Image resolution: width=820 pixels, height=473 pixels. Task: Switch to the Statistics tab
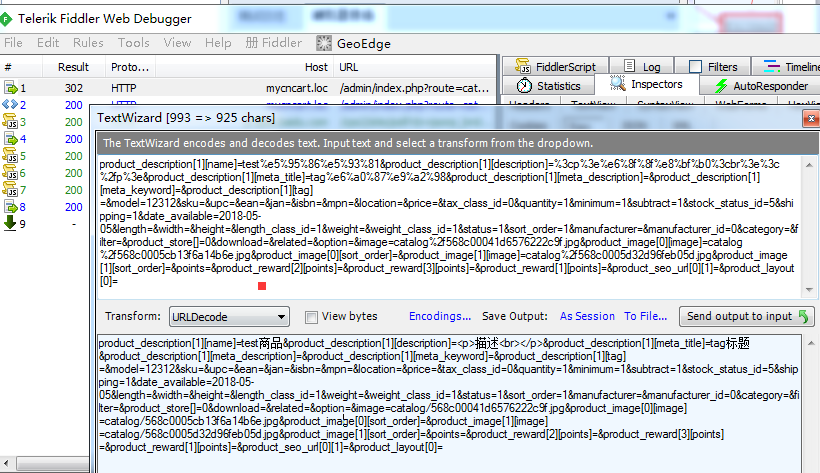click(x=549, y=86)
